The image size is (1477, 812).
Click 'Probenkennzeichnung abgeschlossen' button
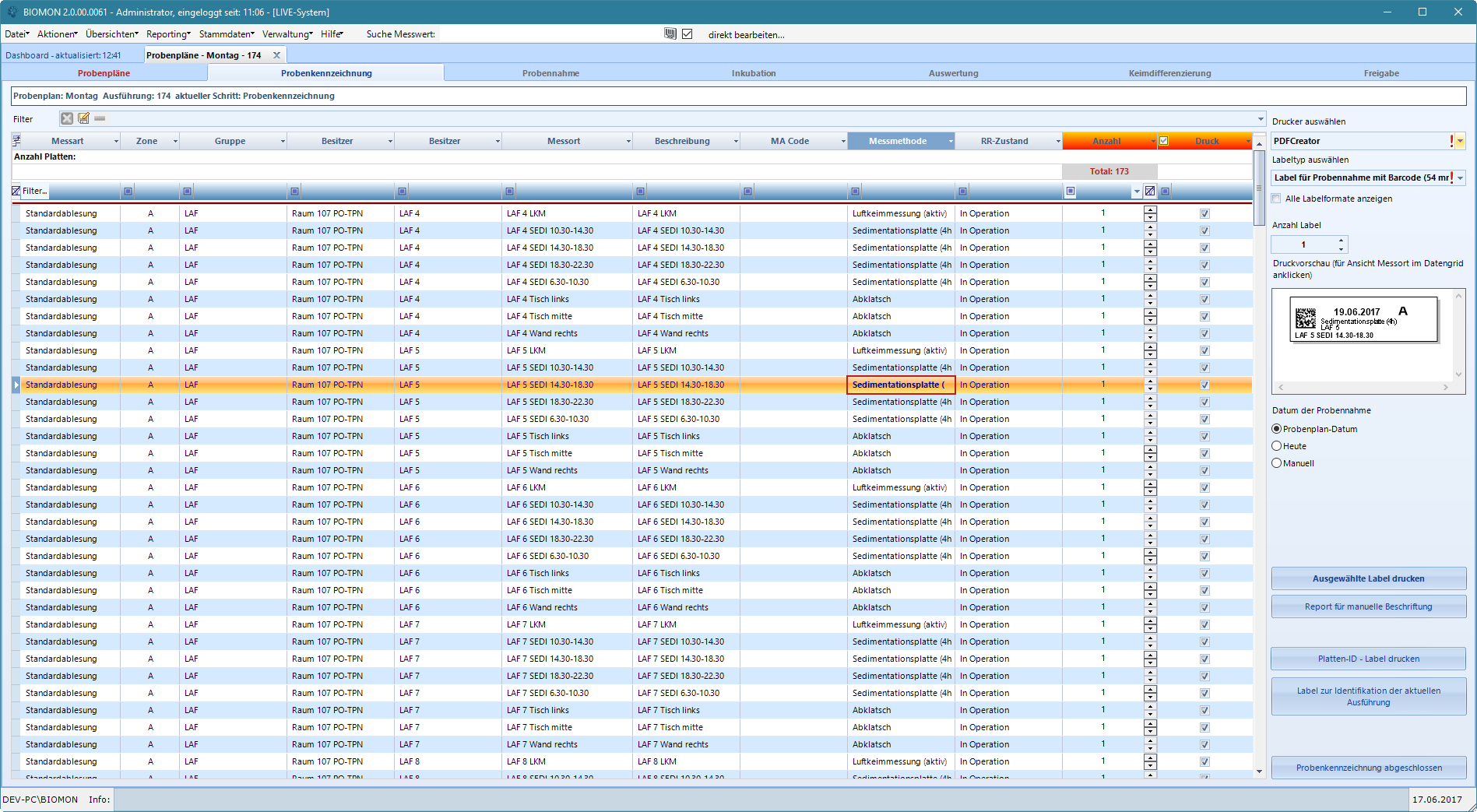click(1368, 768)
